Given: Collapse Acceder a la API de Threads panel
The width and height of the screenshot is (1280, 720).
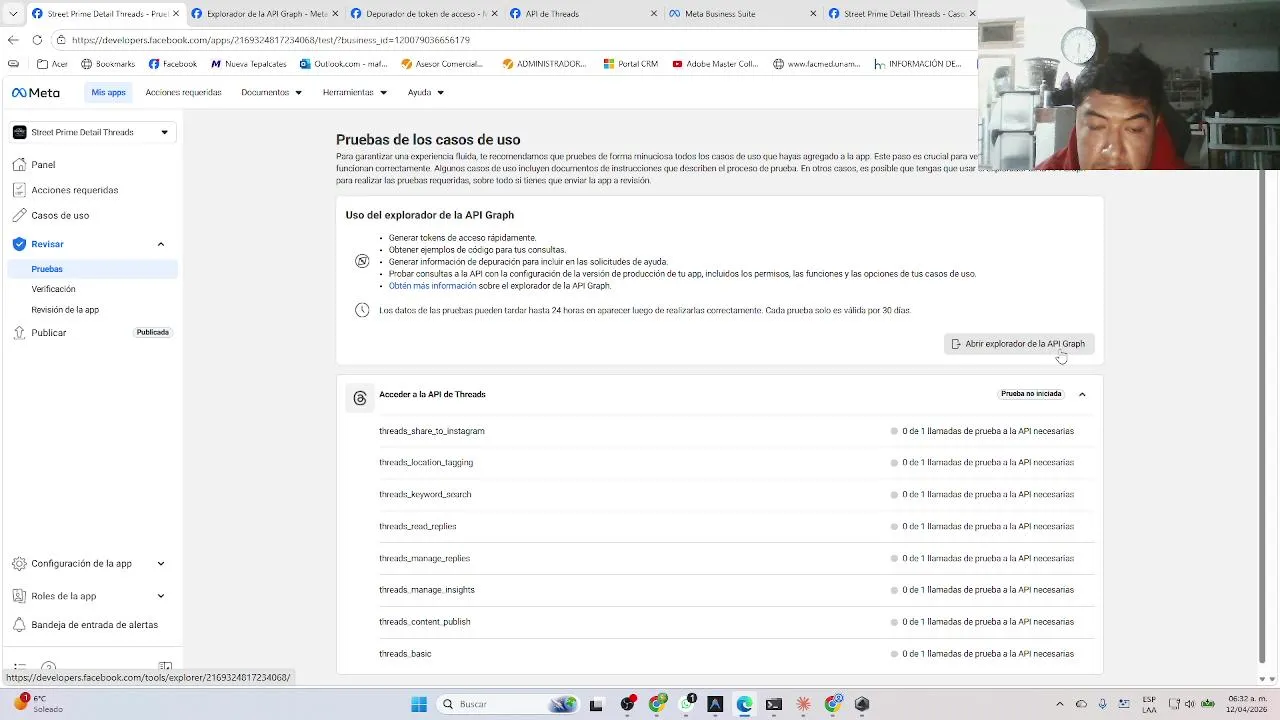Looking at the screenshot, I should click(x=1082, y=394).
